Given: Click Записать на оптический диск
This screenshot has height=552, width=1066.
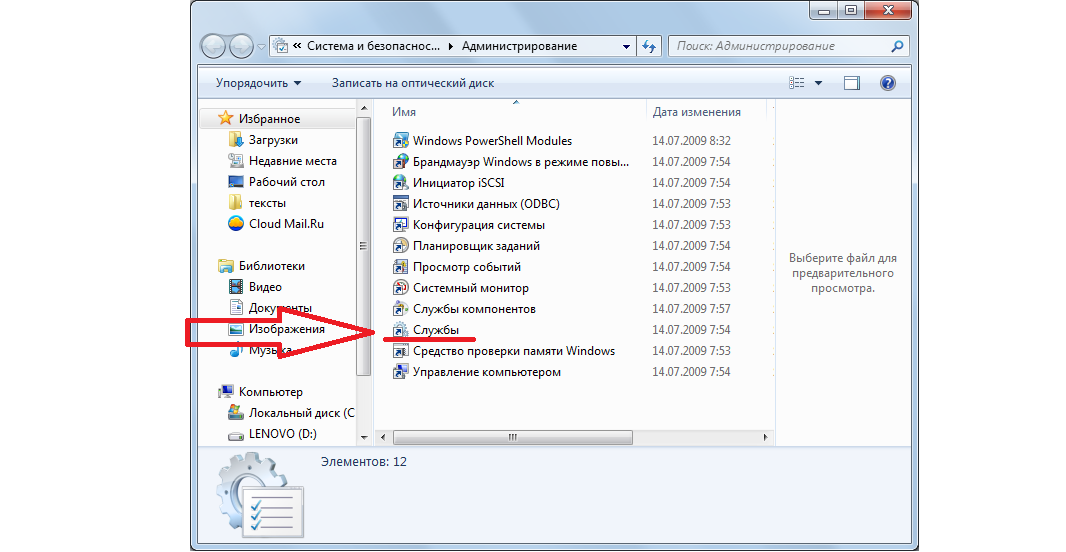Looking at the screenshot, I should pos(413,83).
